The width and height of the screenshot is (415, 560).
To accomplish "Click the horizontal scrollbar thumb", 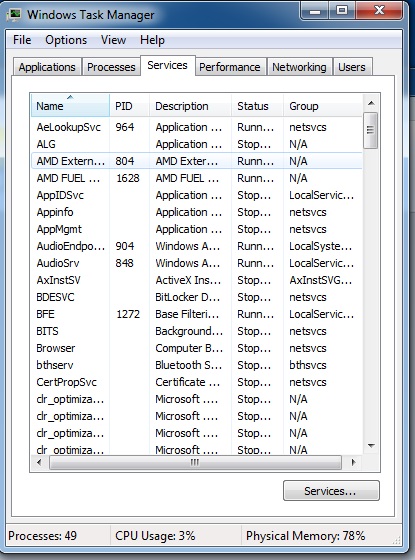I will pyautogui.click(x=195, y=462).
